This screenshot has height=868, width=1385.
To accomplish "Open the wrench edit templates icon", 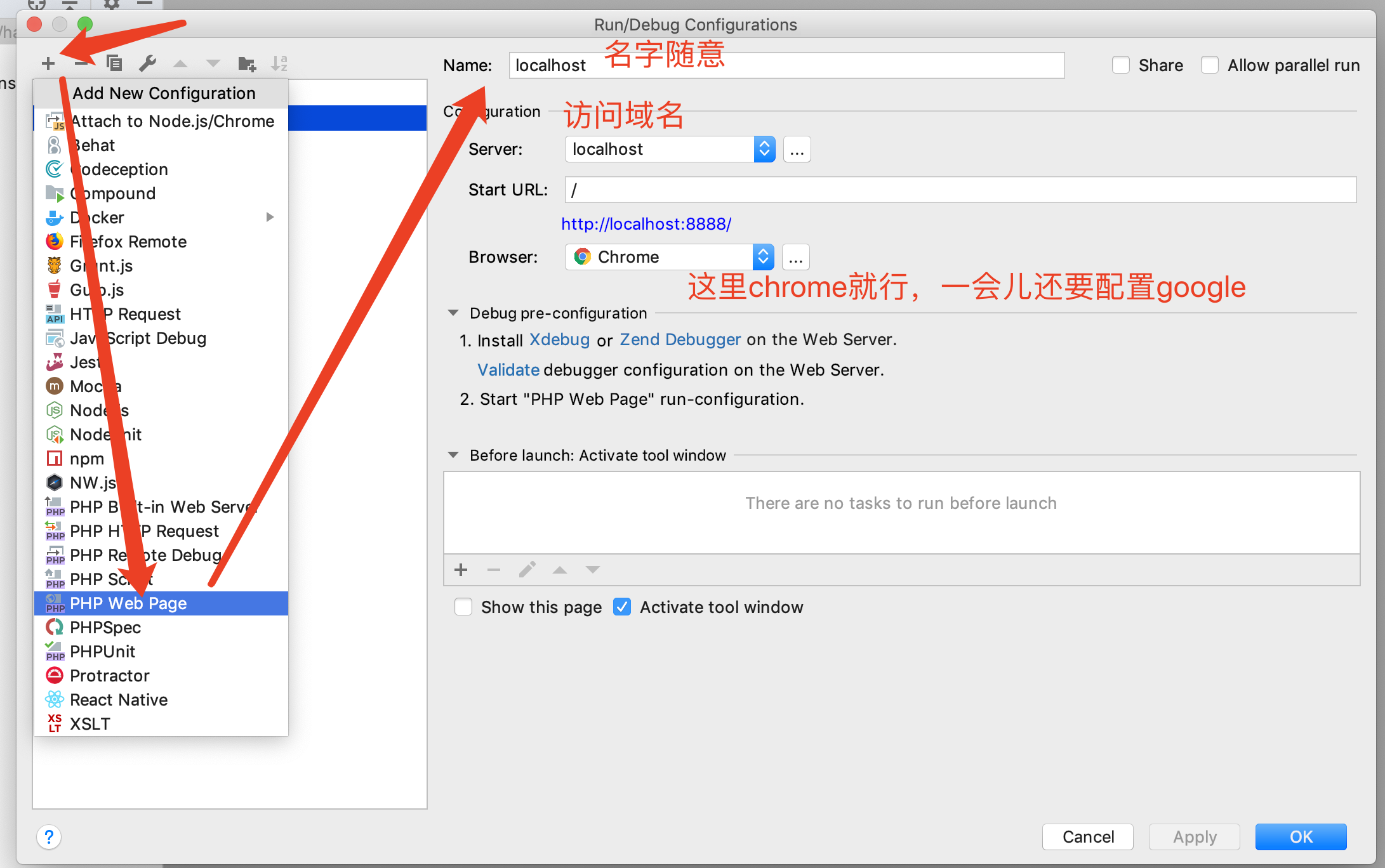I will pyautogui.click(x=147, y=63).
